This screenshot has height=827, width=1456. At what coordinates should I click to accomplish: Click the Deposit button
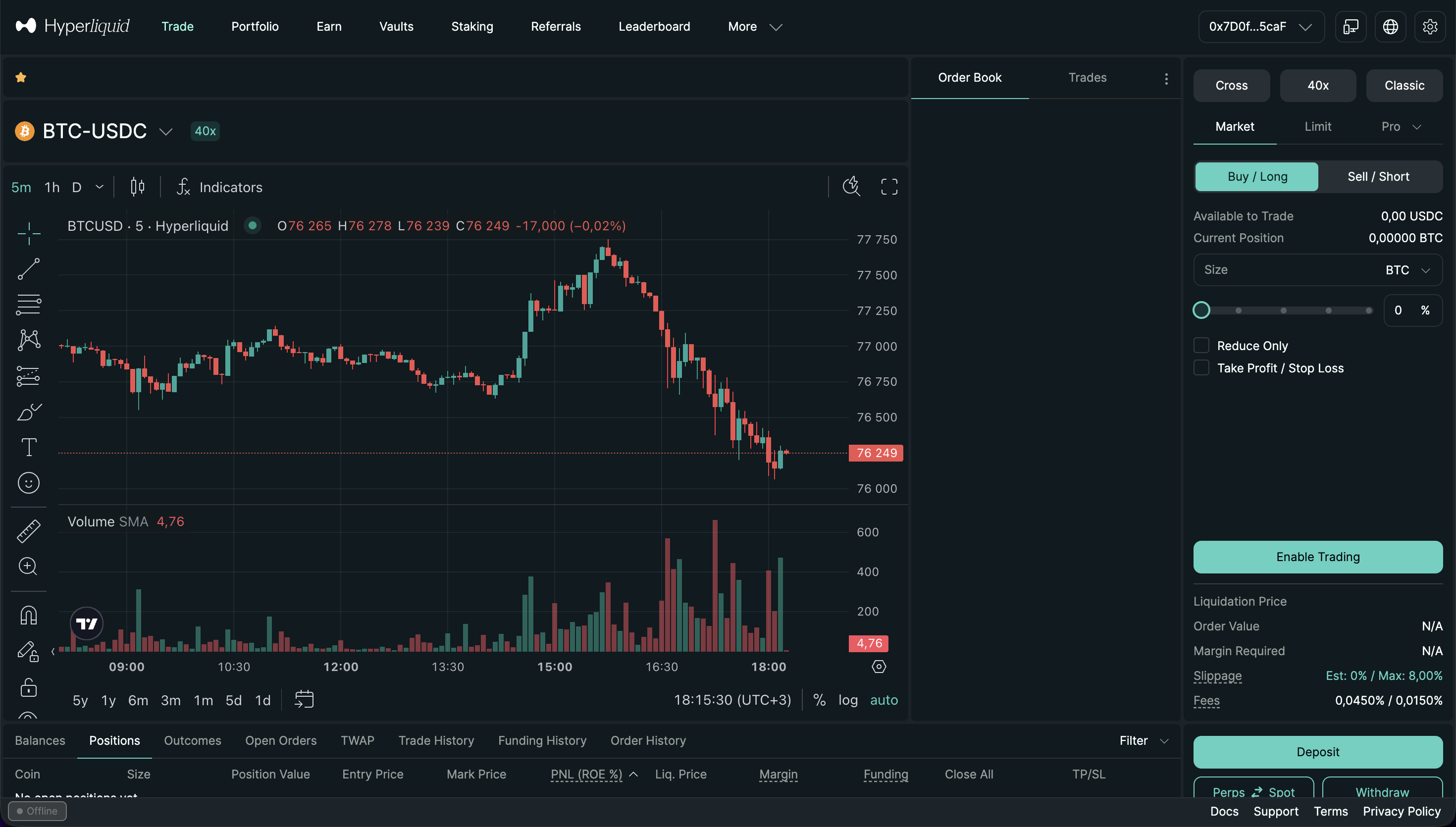pos(1317,752)
